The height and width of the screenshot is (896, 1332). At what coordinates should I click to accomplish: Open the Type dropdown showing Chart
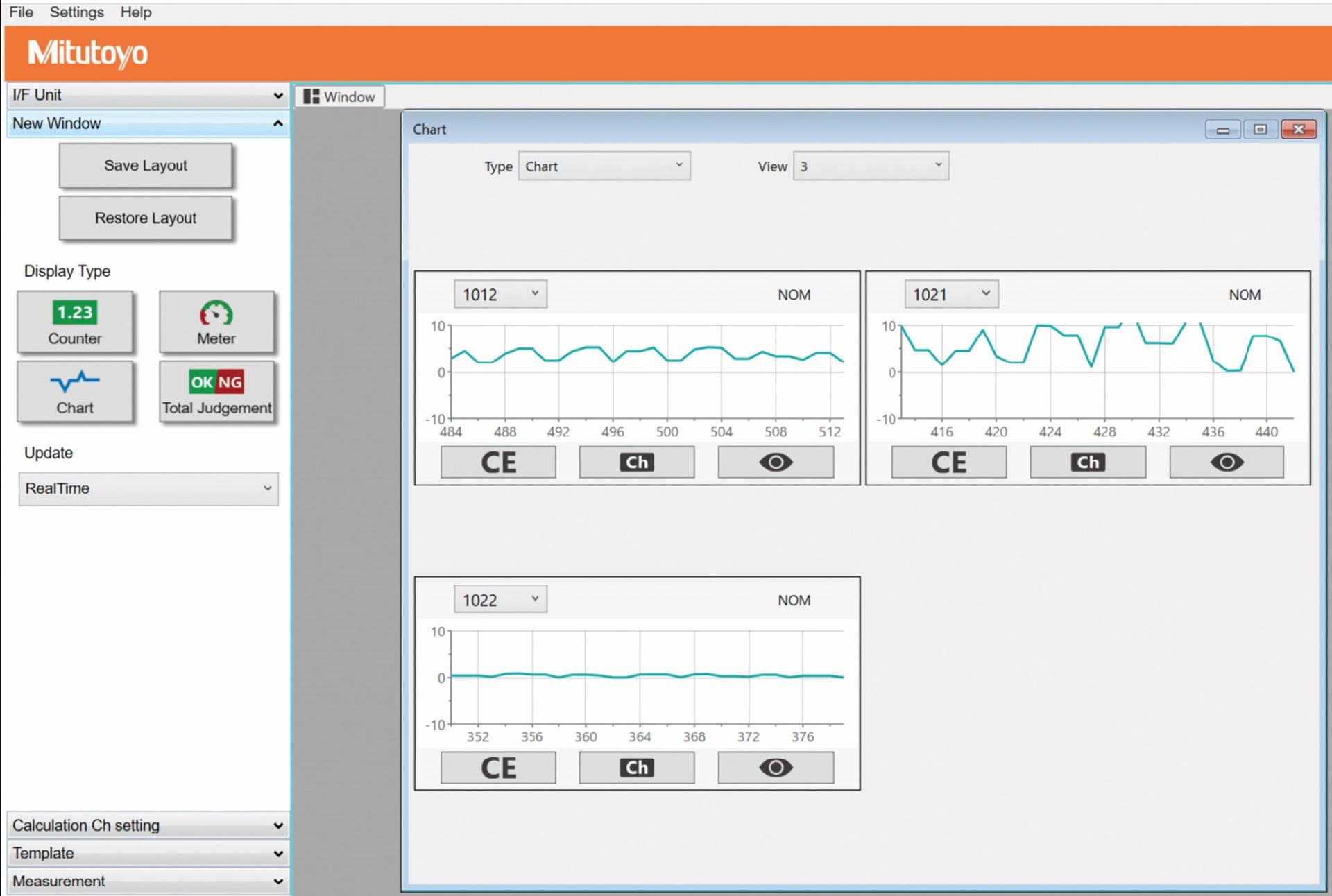click(604, 166)
